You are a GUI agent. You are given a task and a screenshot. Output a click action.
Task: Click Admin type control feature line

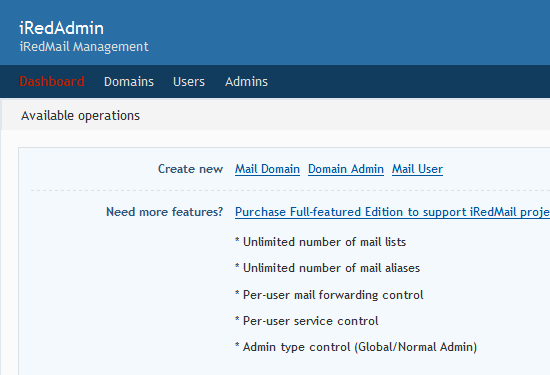pyautogui.click(x=356, y=347)
